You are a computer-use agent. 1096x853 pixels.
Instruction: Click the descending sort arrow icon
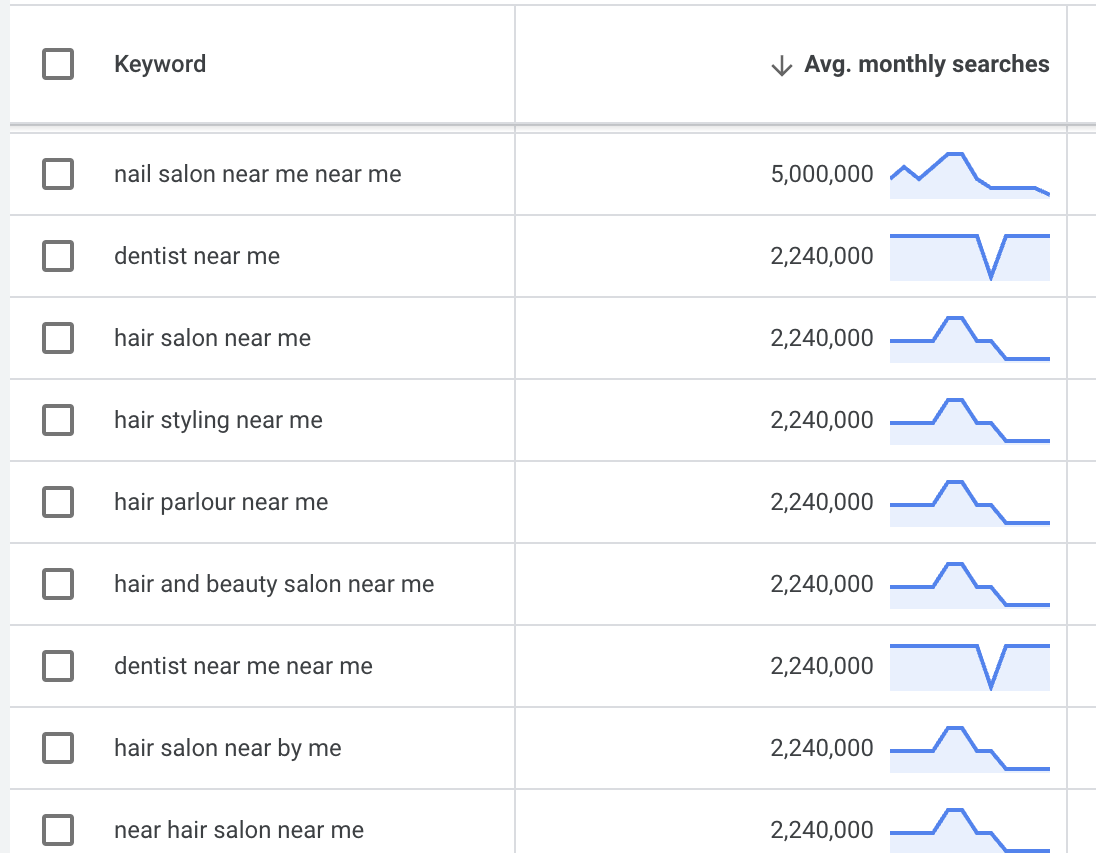(781, 66)
